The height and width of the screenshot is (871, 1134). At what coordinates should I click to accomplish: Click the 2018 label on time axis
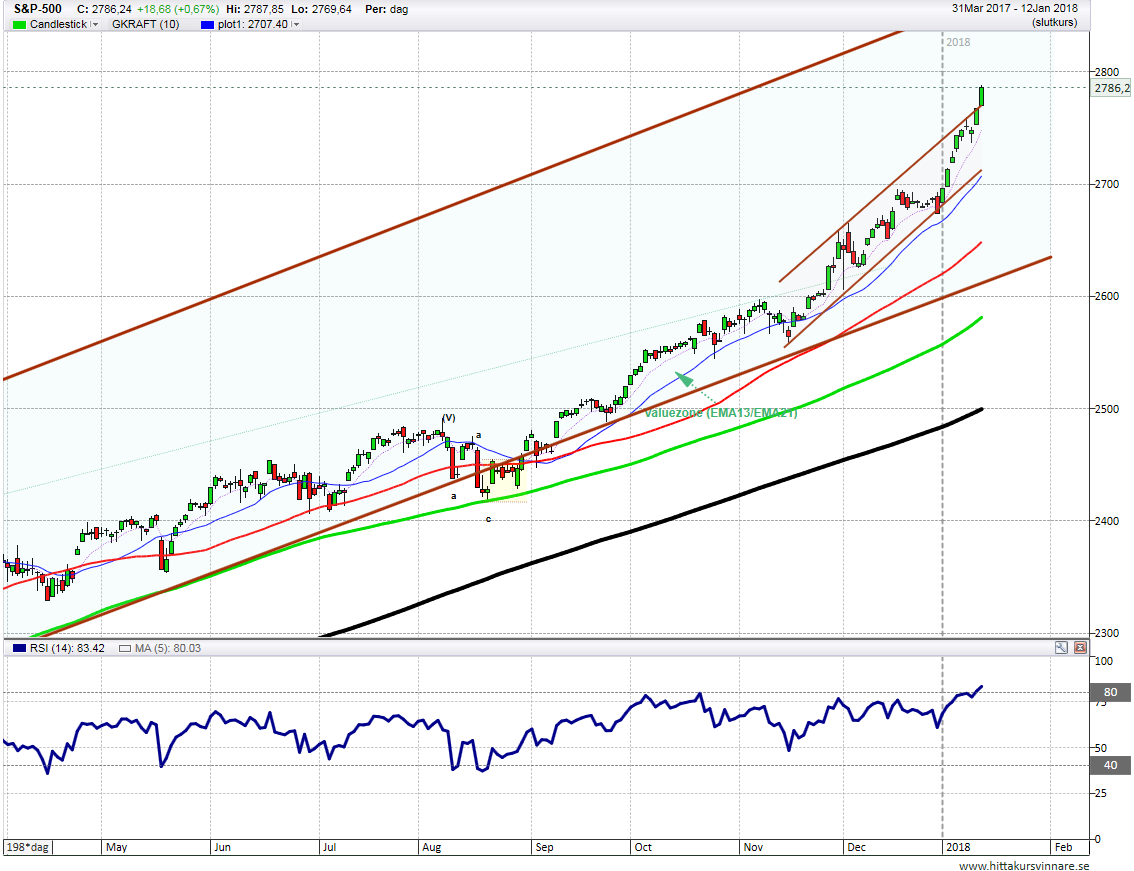[958, 847]
